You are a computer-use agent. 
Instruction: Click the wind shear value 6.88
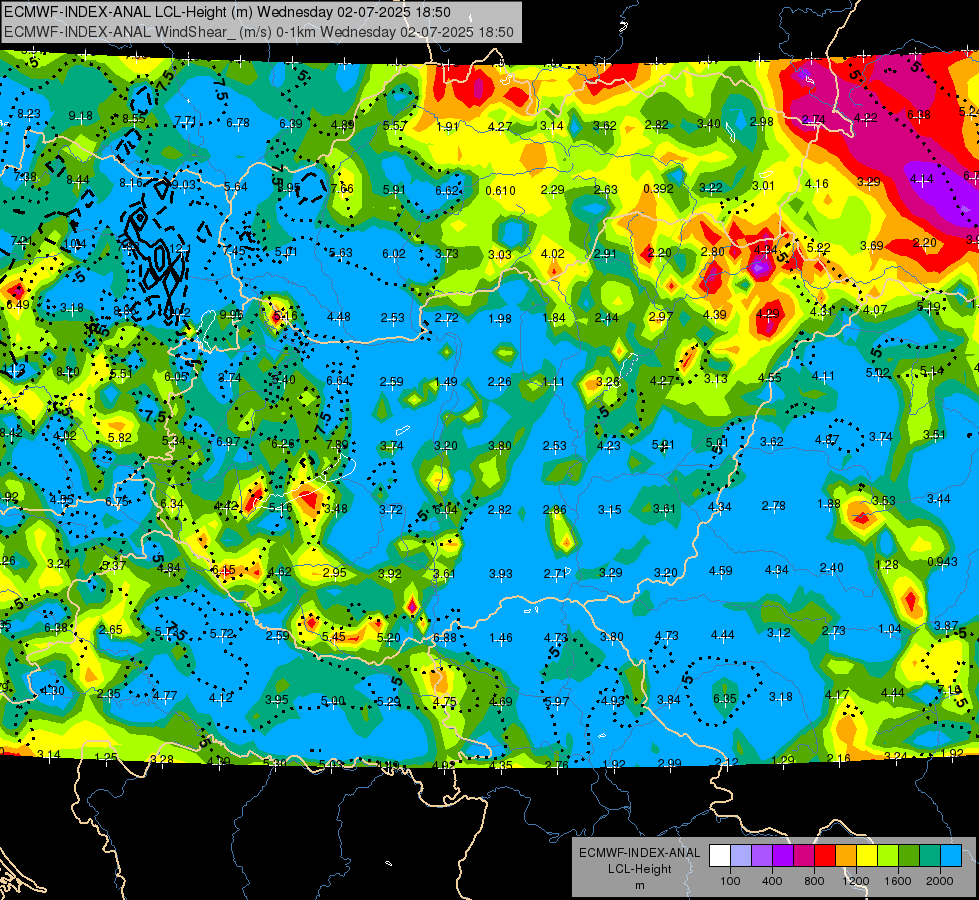[445, 638]
